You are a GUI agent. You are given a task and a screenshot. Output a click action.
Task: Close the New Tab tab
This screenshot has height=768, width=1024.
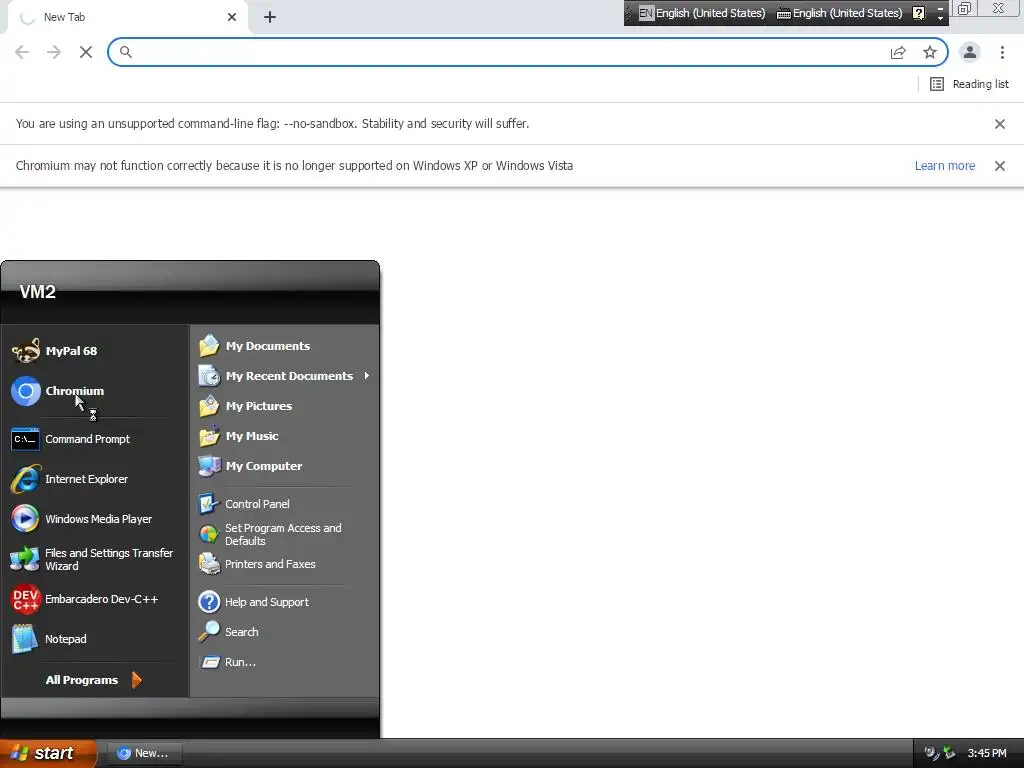tap(232, 17)
